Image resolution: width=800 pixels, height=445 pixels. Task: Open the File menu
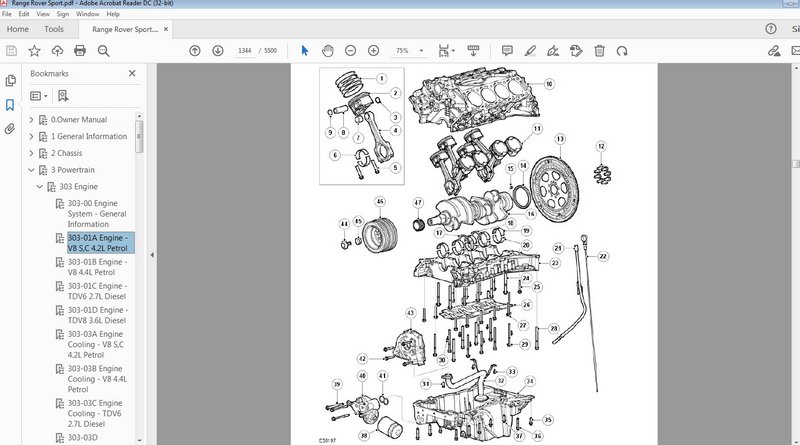tap(7, 14)
